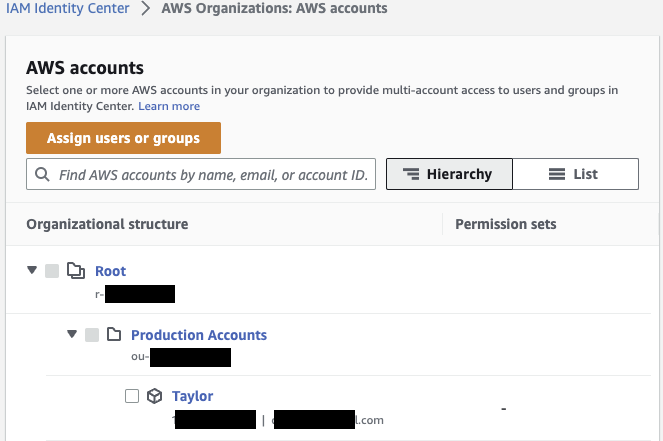Click the Hierarchy view icon
Screen dimensions: 663x441
click(411, 174)
